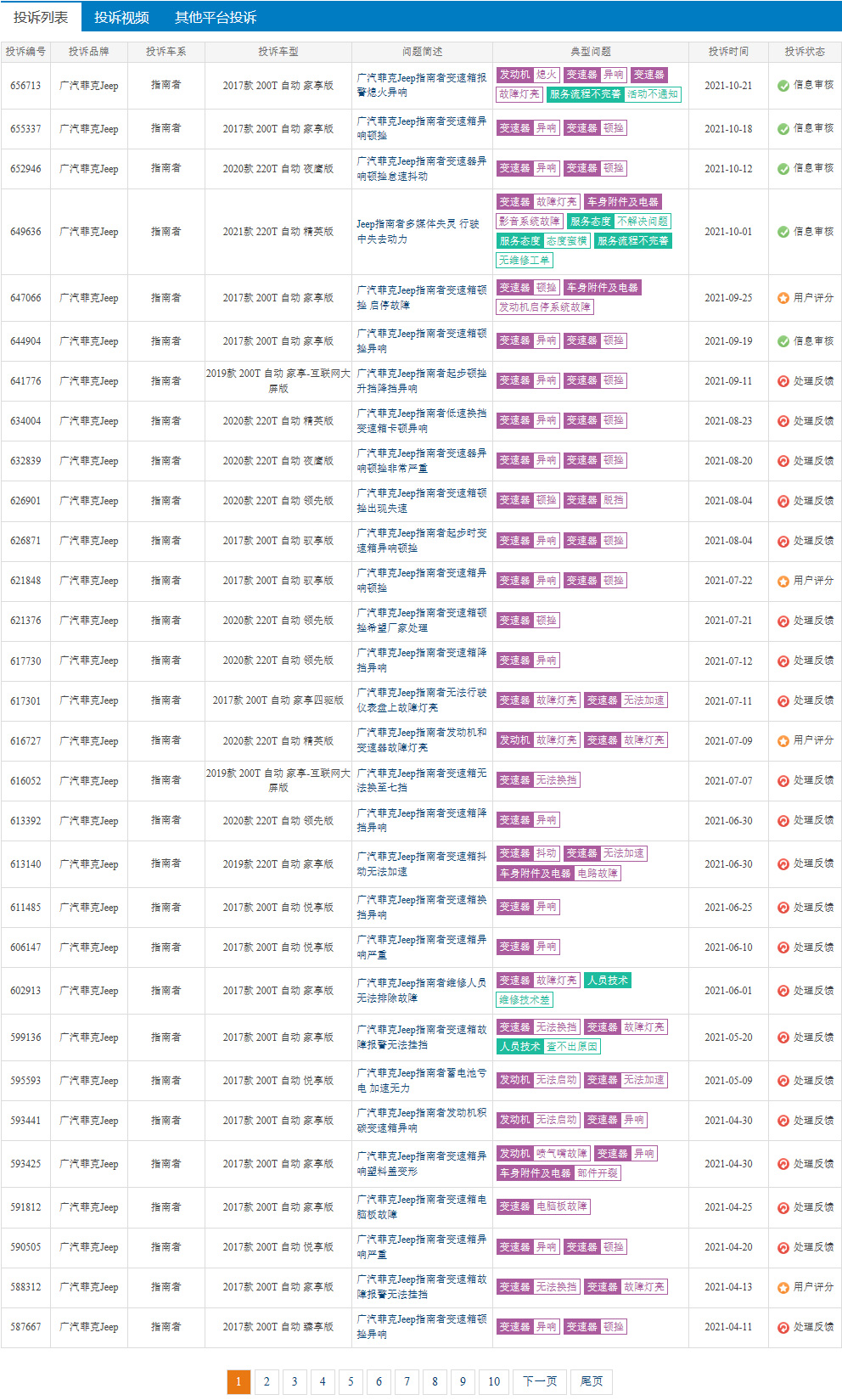Click the red status icon for complaint 595593
The image size is (842, 1400).
[x=783, y=1081]
